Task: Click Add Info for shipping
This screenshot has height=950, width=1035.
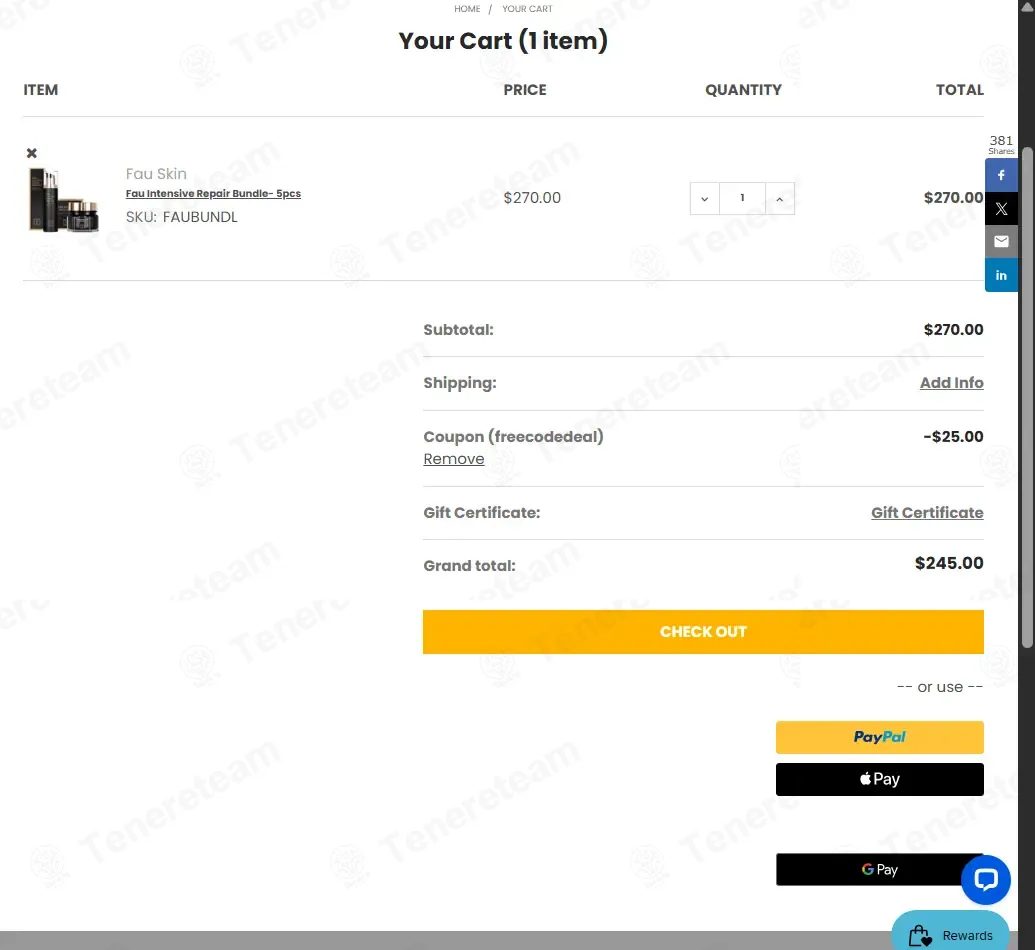Action: (951, 383)
